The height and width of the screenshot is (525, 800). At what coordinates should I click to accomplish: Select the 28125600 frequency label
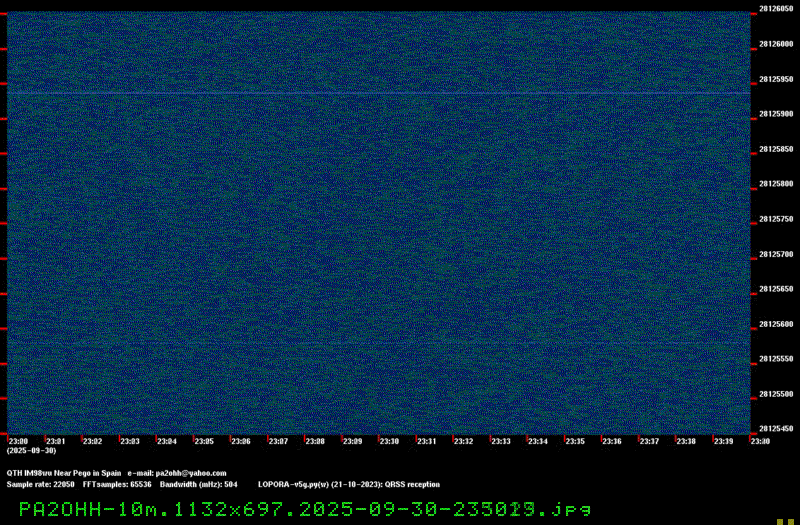pos(776,324)
